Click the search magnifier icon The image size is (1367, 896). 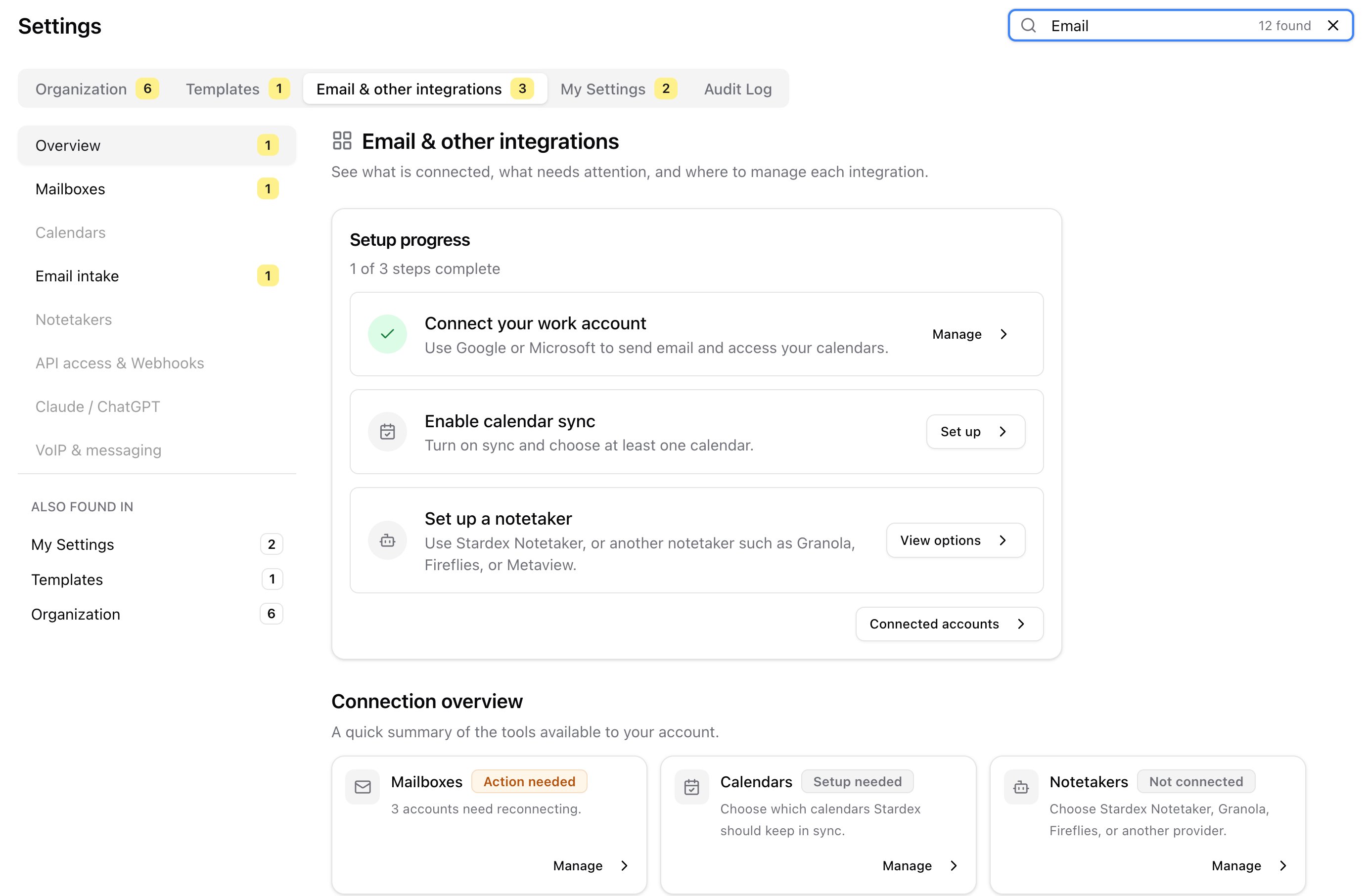tap(1028, 25)
